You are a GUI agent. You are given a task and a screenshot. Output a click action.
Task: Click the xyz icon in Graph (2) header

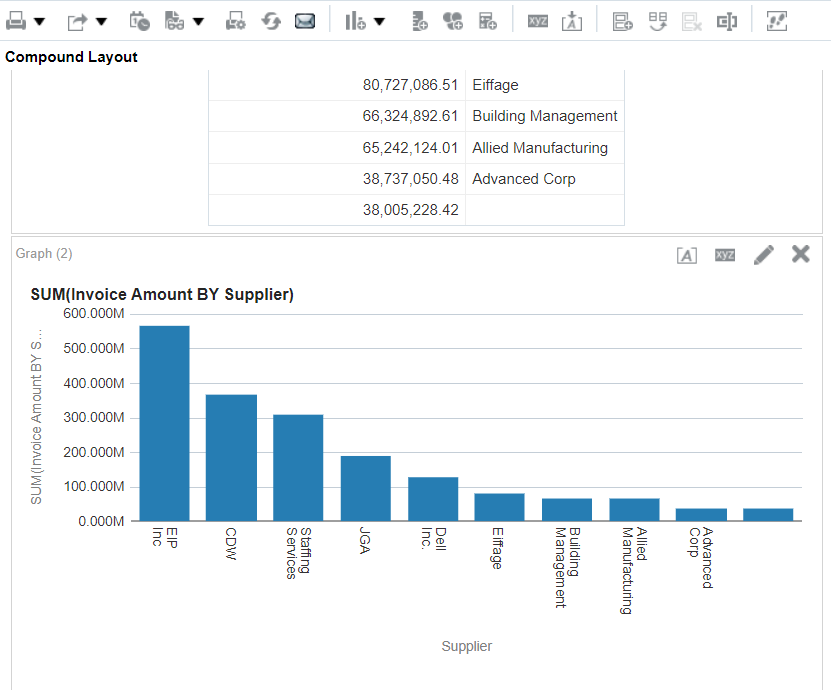pos(725,255)
